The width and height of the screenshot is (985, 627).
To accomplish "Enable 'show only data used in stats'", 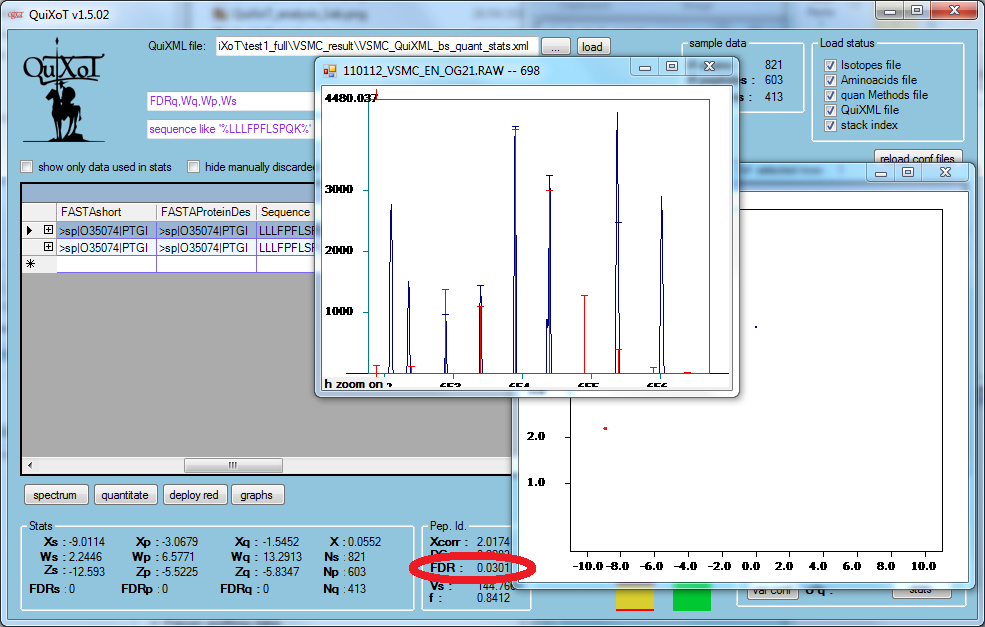I will 27,167.
